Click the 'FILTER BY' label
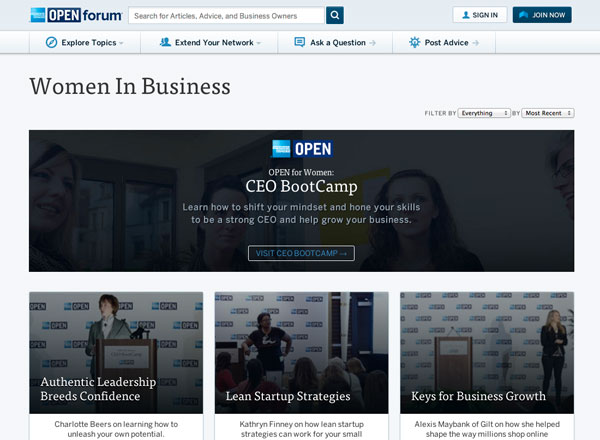 [x=440, y=113]
